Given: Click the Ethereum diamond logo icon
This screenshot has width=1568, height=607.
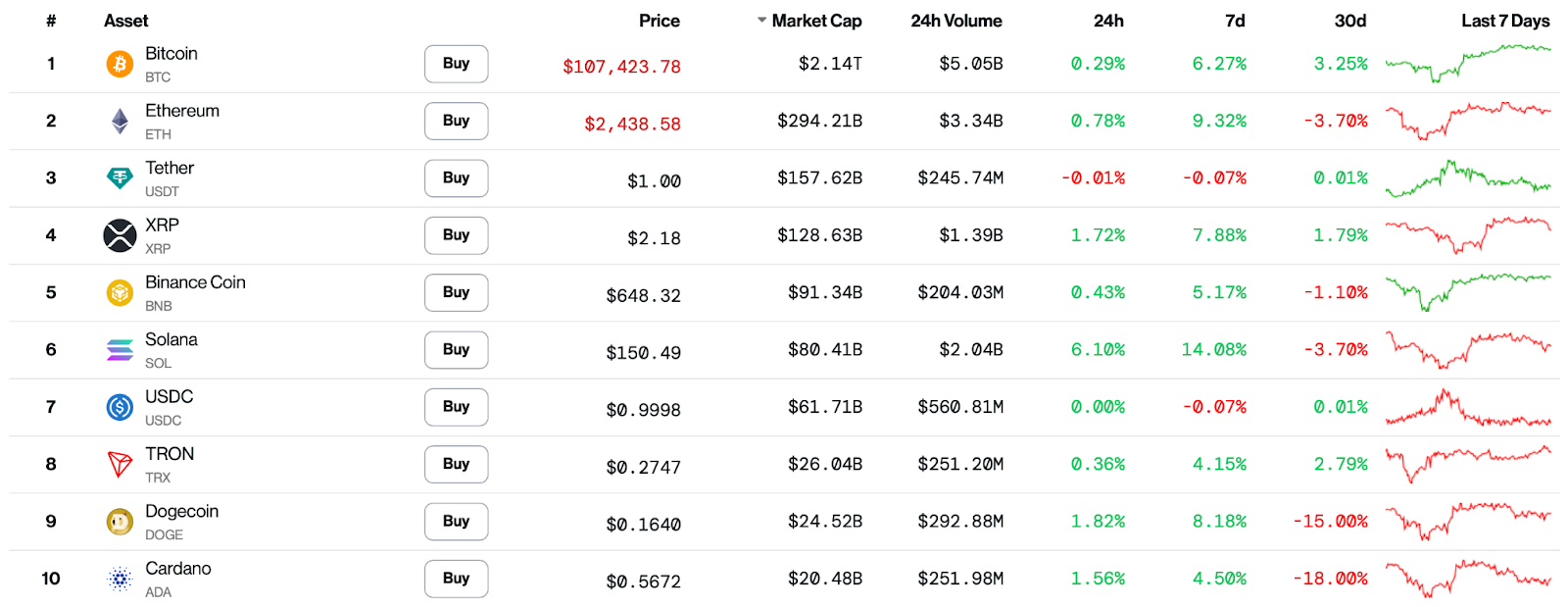Looking at the screenshot, I should (120, 122).
